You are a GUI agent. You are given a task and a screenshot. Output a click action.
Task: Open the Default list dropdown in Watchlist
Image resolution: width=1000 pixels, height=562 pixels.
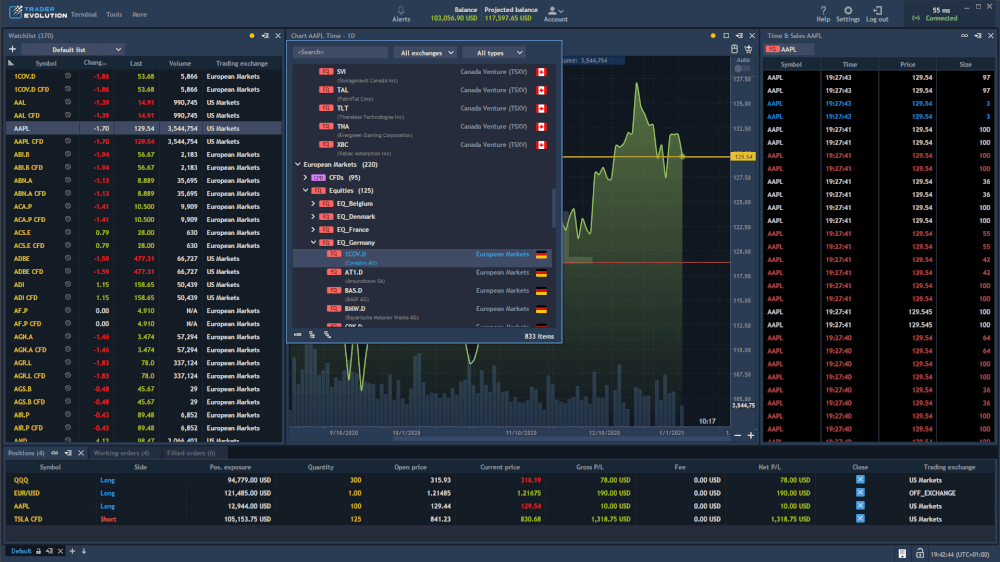point(73,49)
